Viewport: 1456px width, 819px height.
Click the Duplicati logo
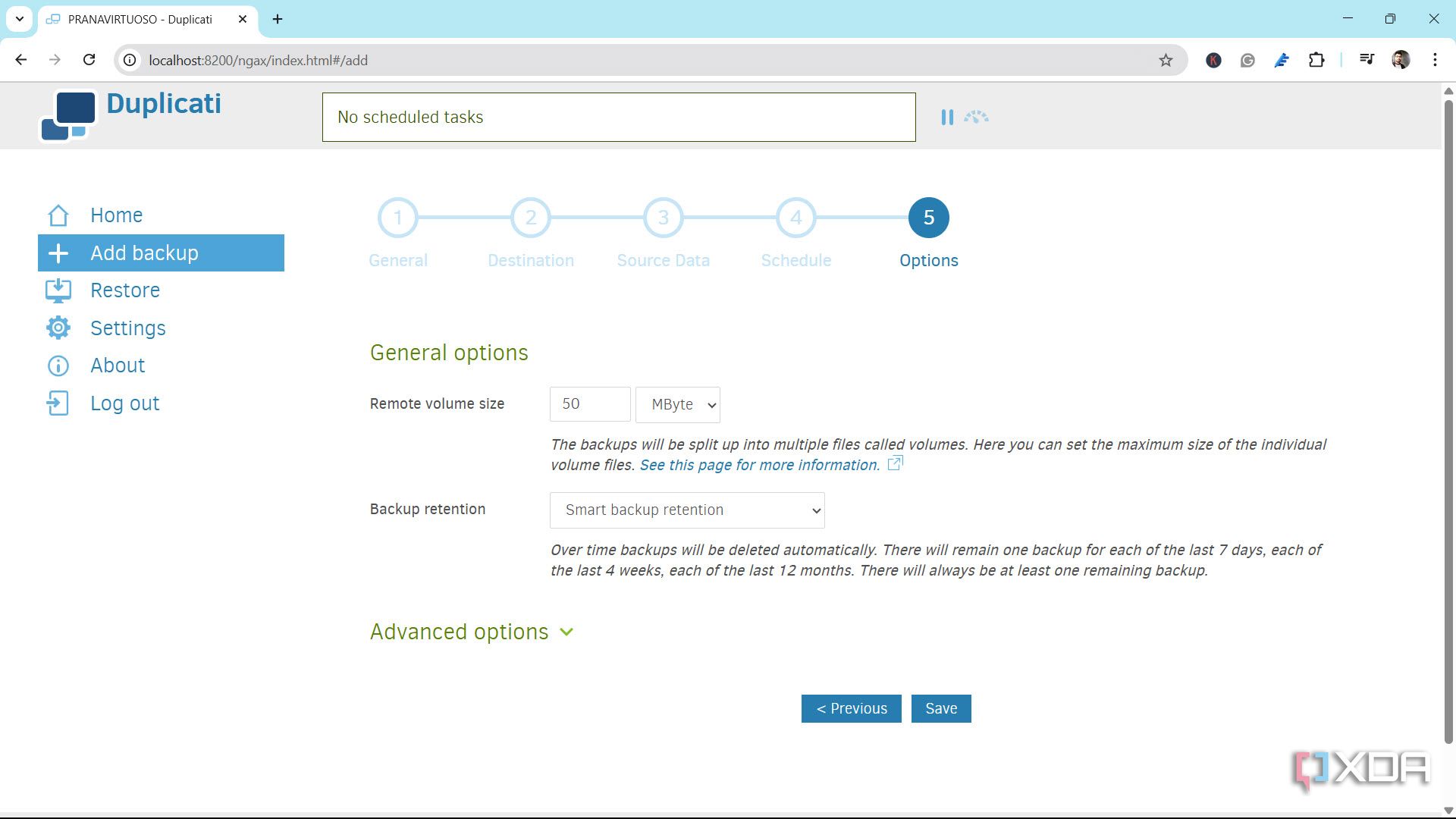pyautogui.click(x=68, y=115)
